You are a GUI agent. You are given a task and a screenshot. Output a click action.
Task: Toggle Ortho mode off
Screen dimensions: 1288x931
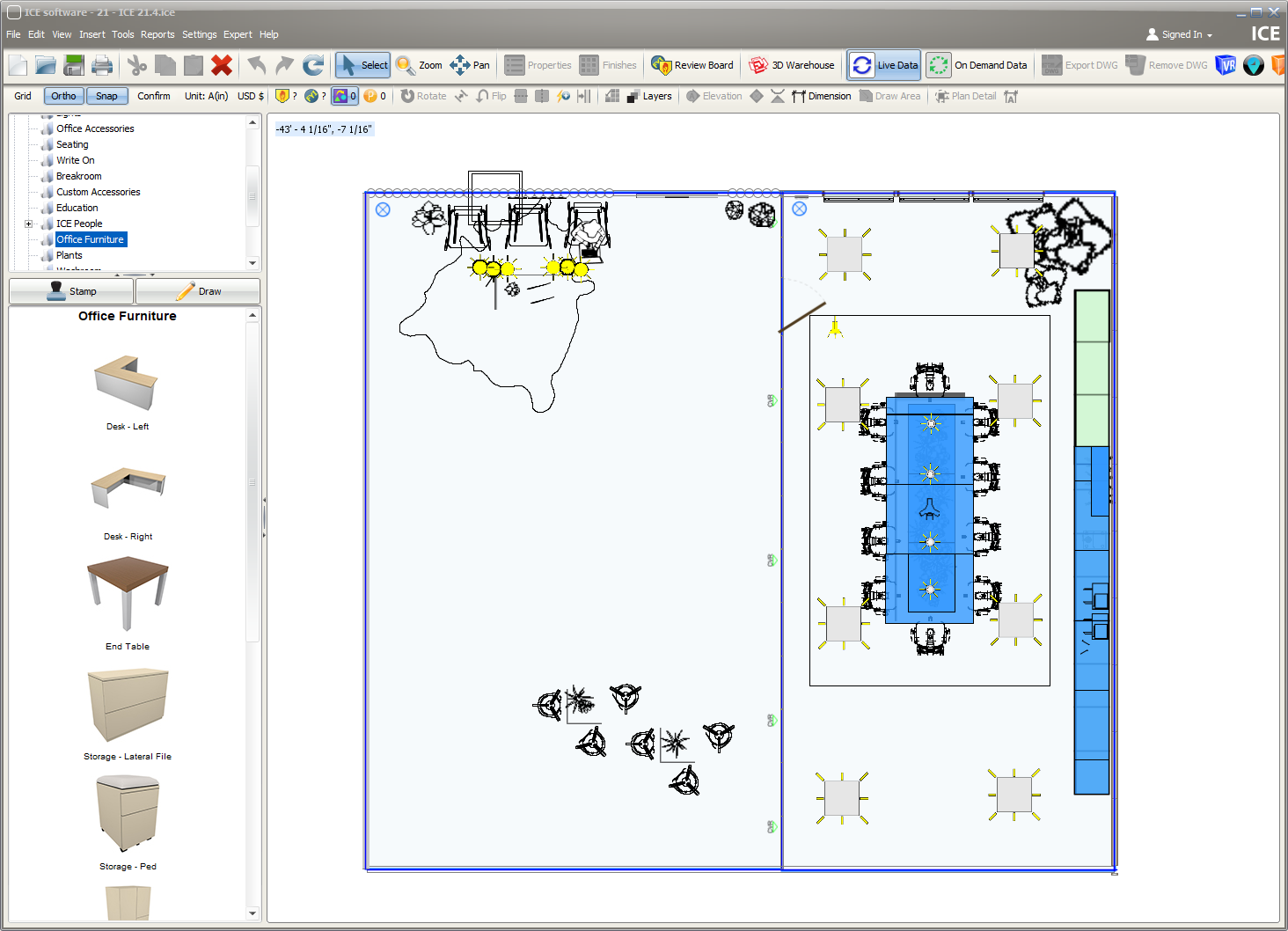click(x=63, y=96)
